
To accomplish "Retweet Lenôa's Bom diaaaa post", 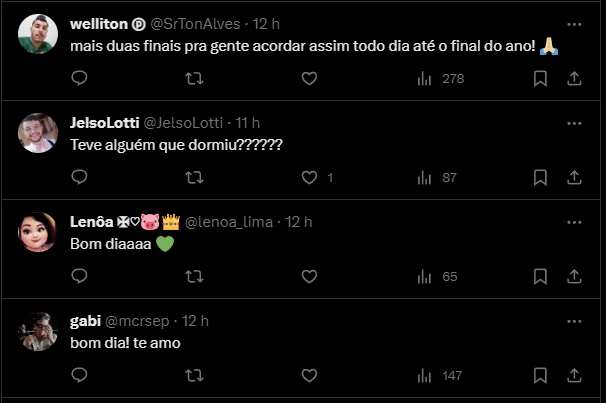I will pos(195,276).
